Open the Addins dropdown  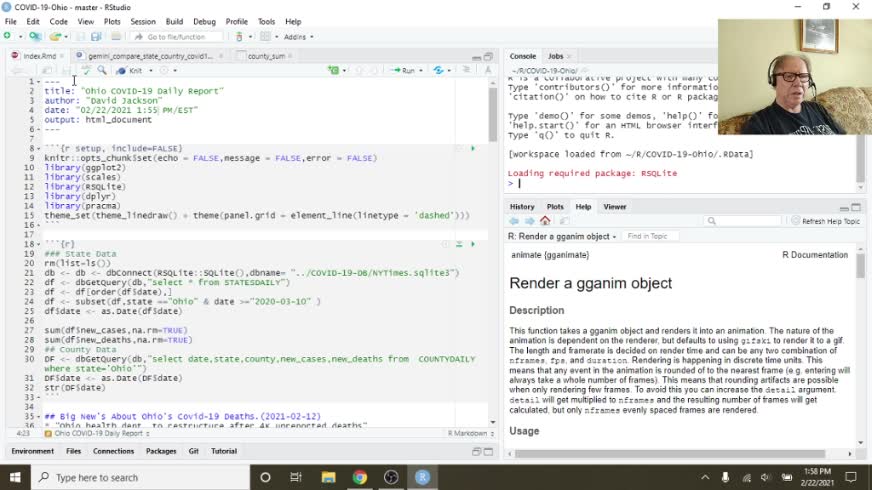pyautogui.click(x=298, y=37)
